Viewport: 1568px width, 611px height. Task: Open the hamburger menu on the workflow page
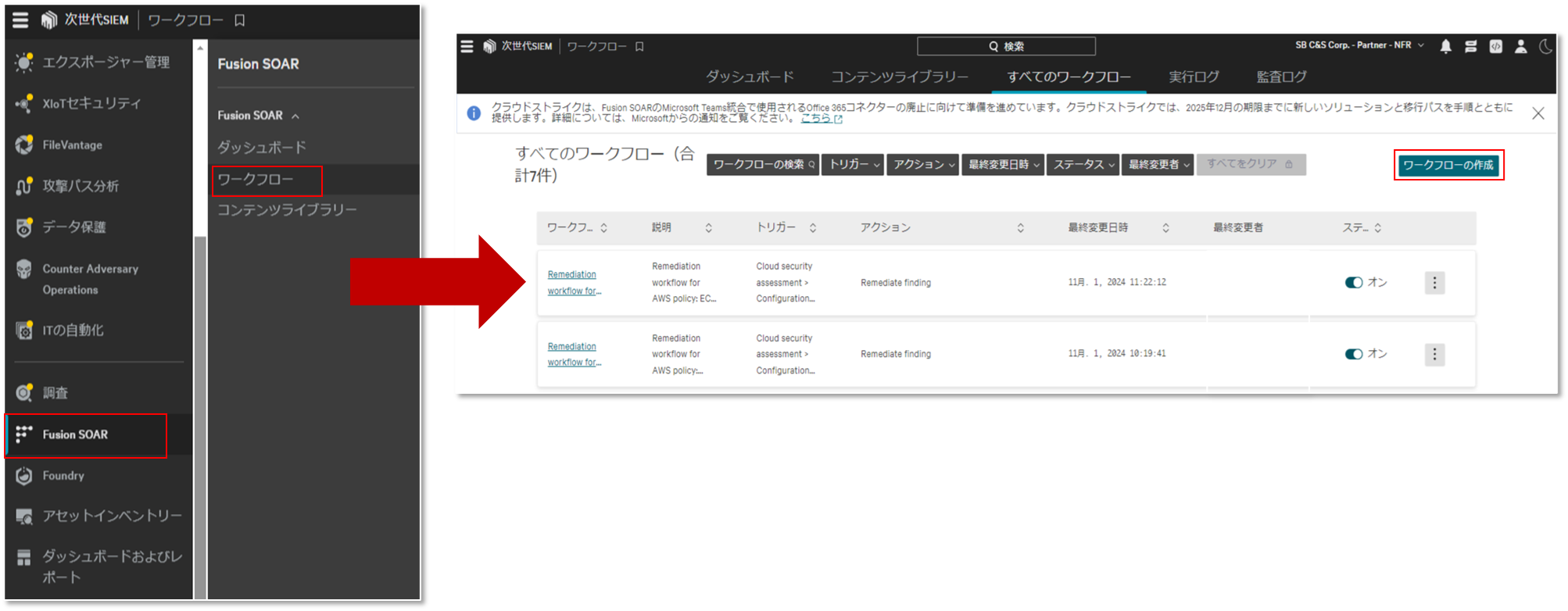coord(467,47)
